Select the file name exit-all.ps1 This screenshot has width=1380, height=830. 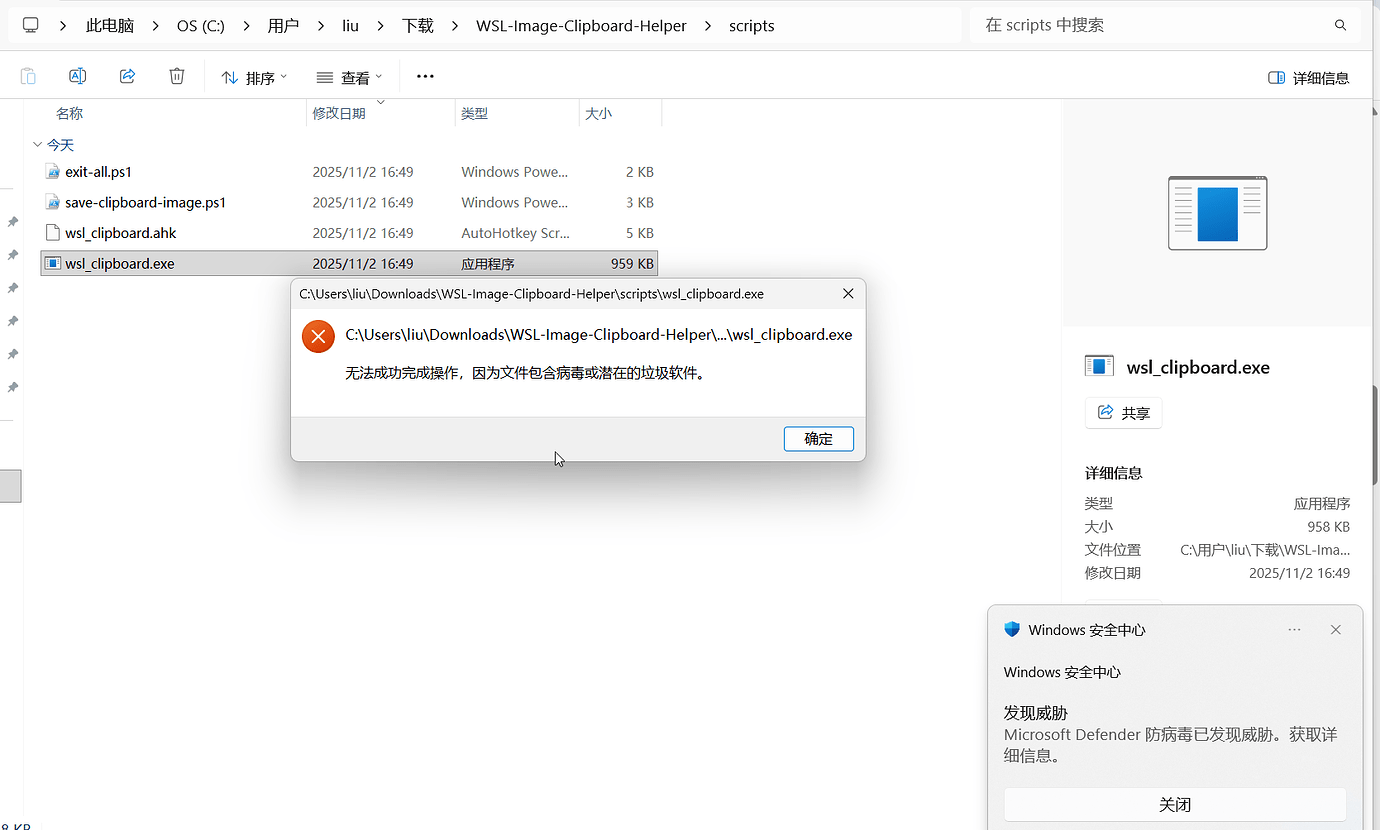98,172
